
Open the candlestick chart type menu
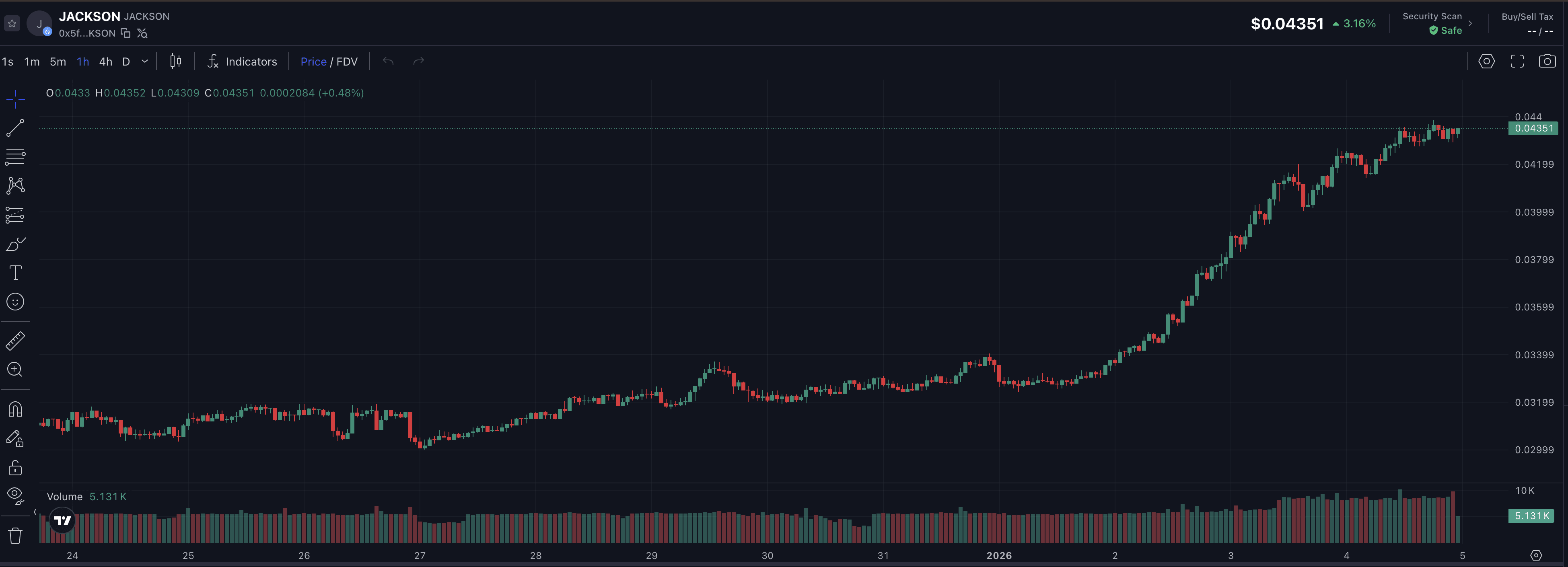[x=175, y=62]
